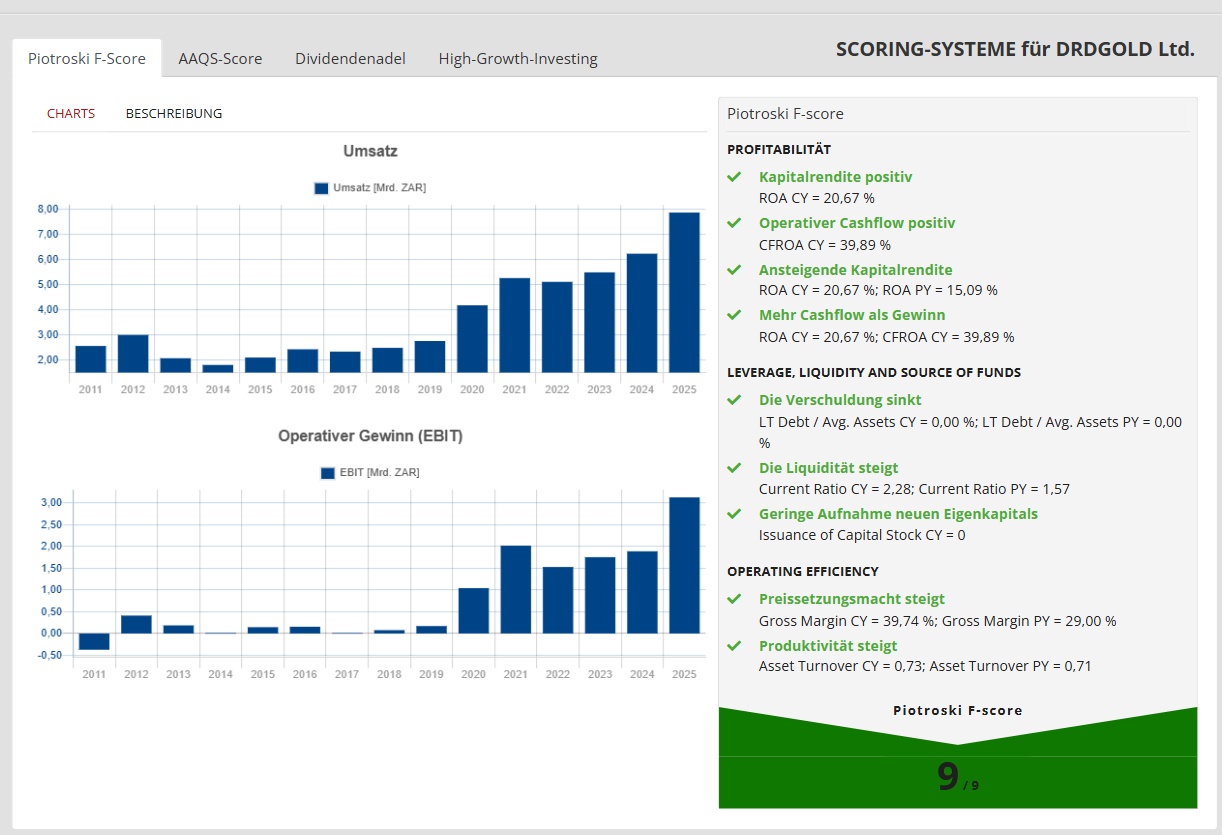The width and height of the screenshot is (1222, 835).
Task: Click checkmark beside Geringe Aufnahme neuen Eigenkapitals
Action: tap(734, 514)
